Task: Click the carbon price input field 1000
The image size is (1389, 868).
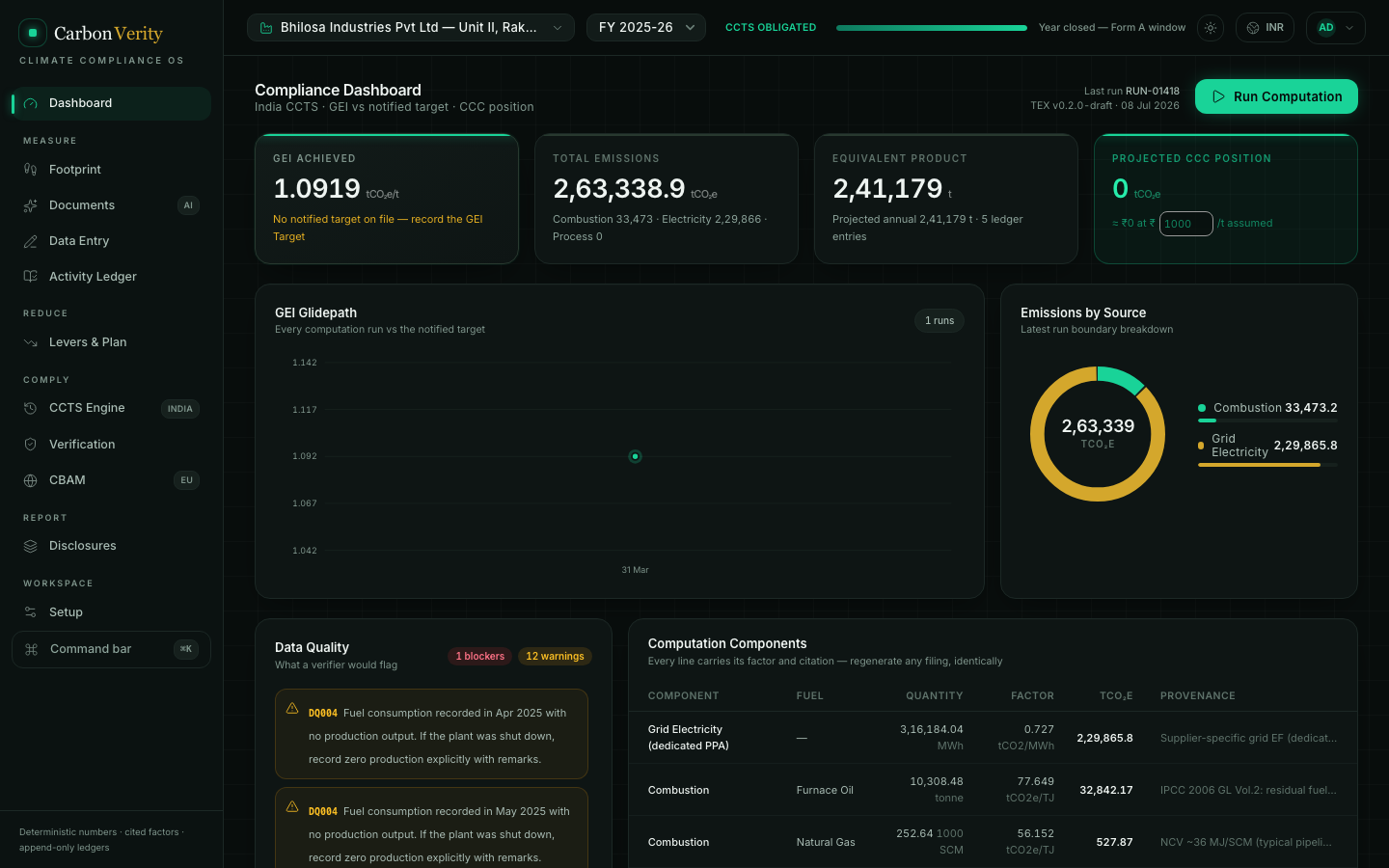Action: (1185, 224)
